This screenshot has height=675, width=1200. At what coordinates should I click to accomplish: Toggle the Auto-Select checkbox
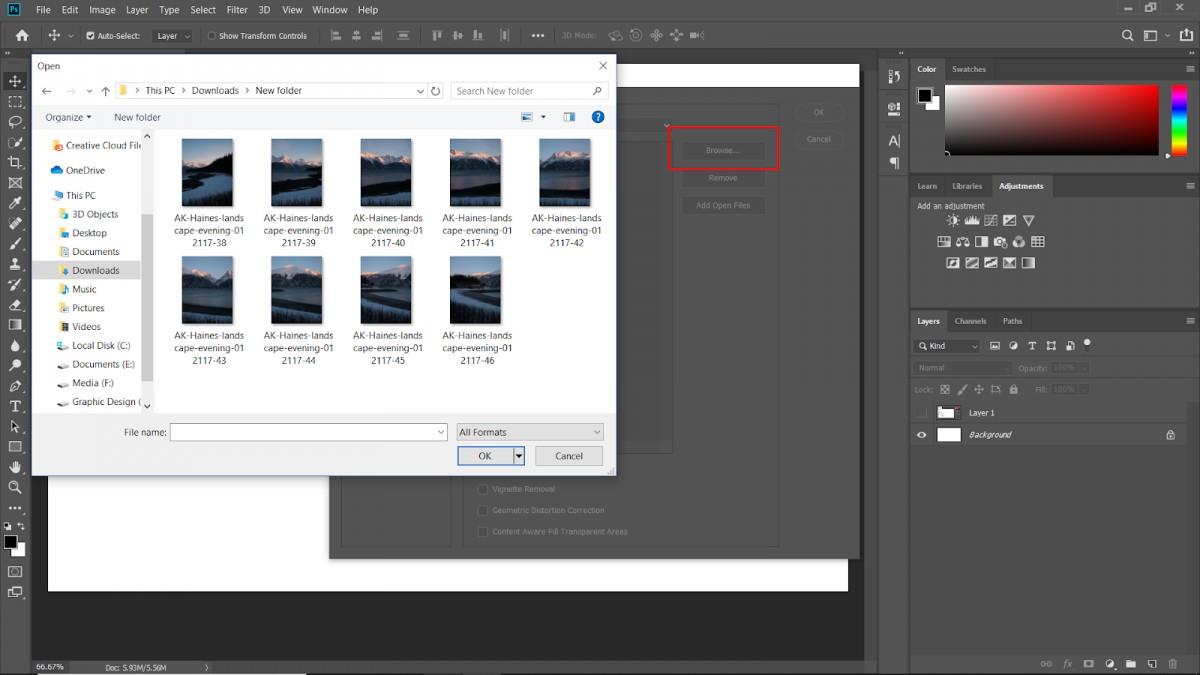pos(90,36)
